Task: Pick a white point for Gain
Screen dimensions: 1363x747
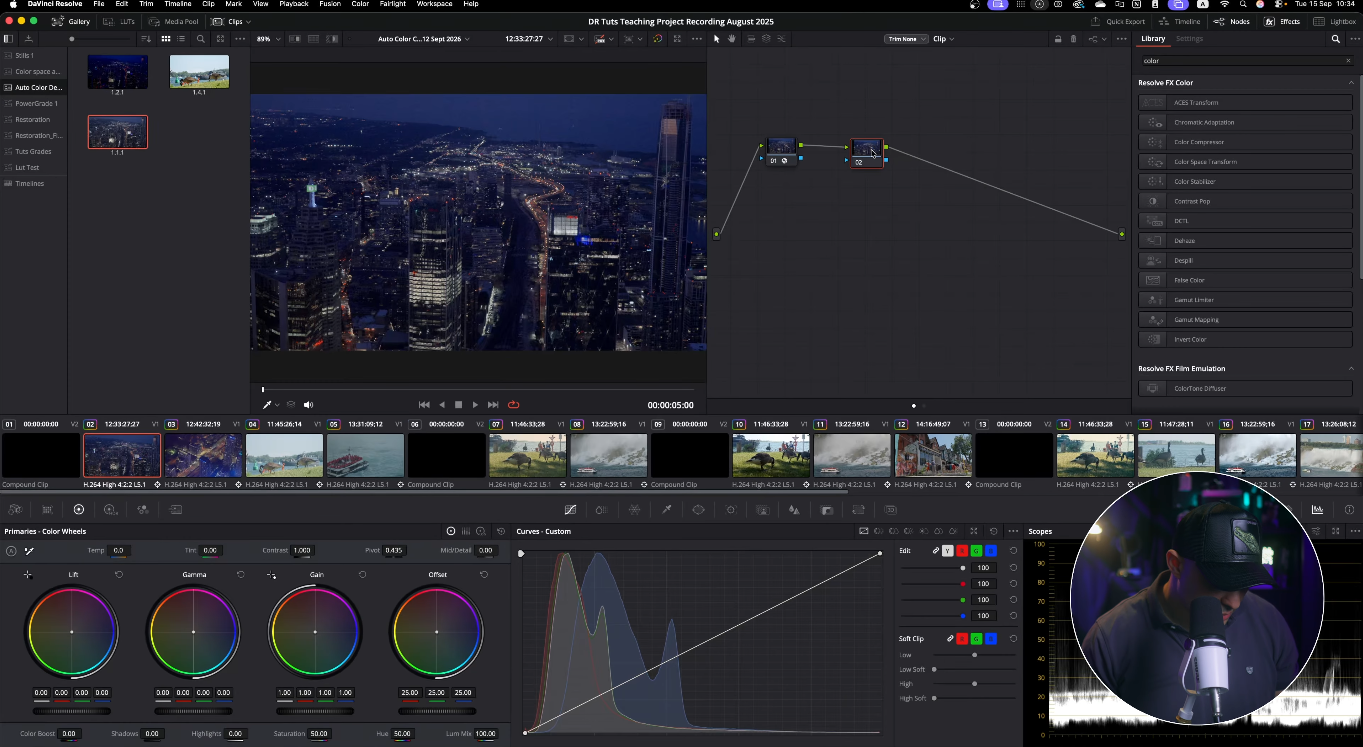Action: [271, 575]
